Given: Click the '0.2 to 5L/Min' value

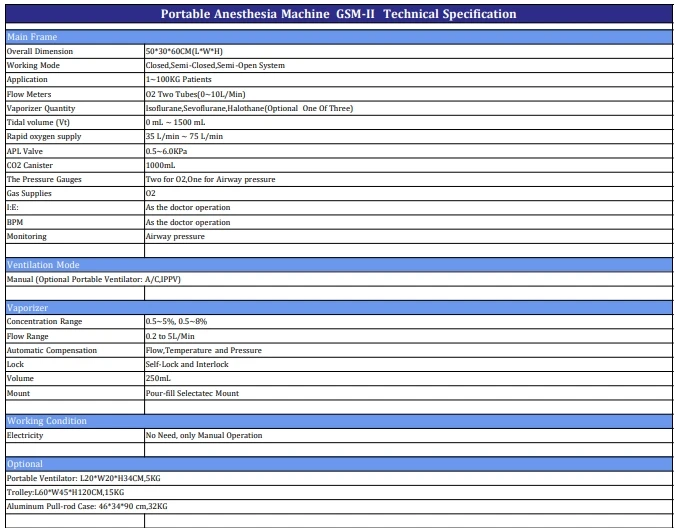Looking at the screenshot, I should coord(170,337).
